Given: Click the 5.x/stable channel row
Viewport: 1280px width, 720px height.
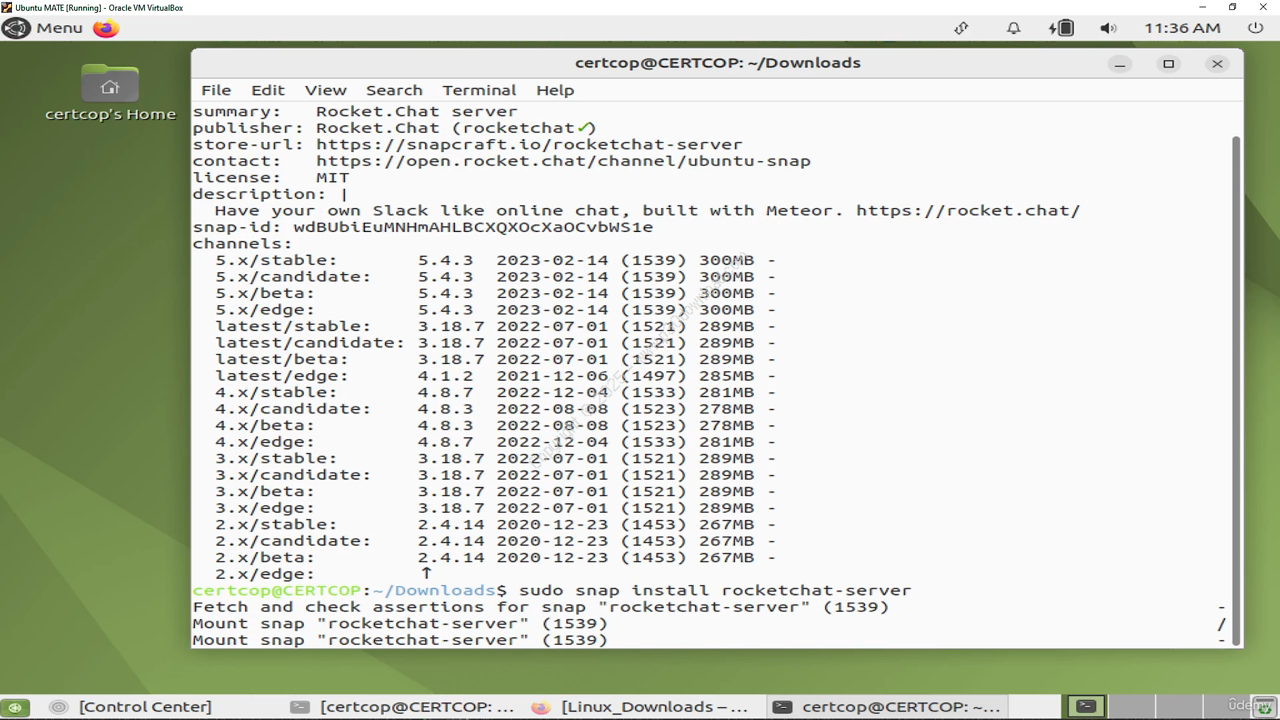Looking at the screenshot, I should coord(495,260).
